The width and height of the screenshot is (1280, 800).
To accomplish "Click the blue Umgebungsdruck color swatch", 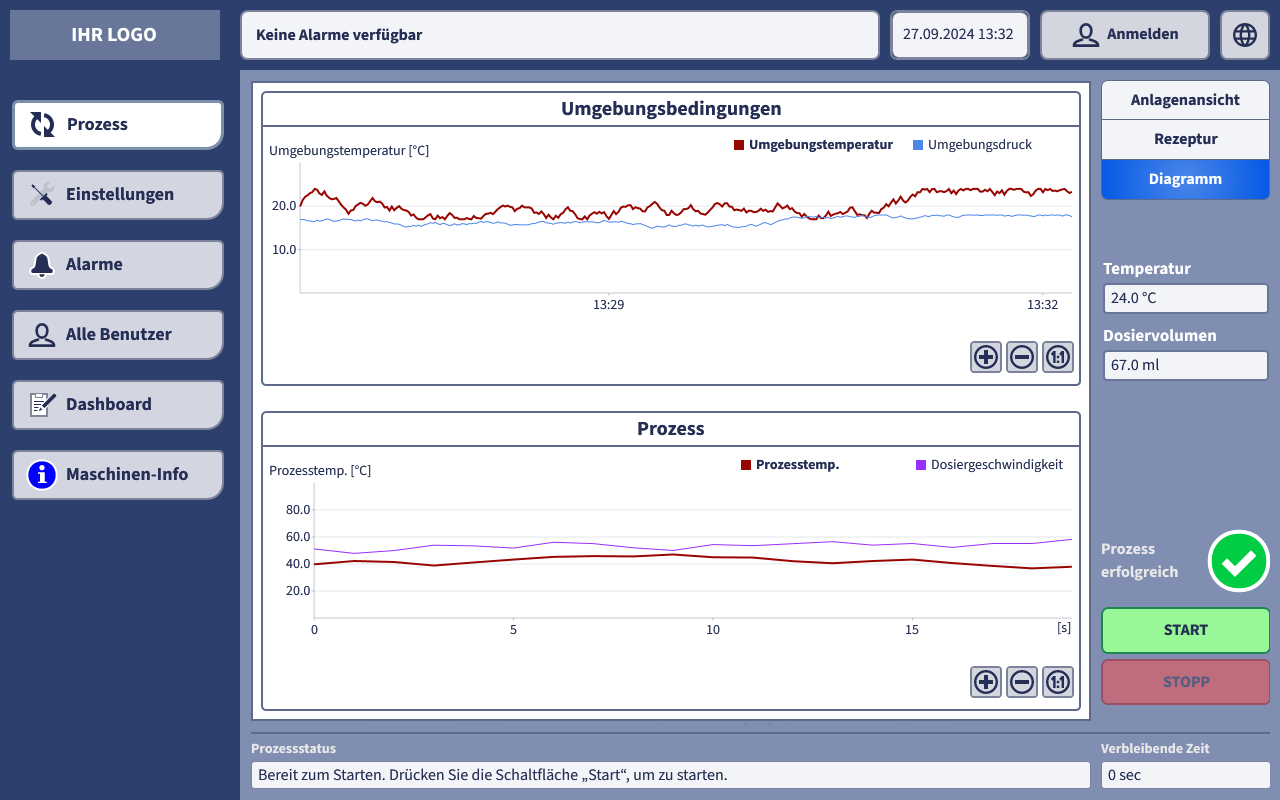I will point(918,145).
